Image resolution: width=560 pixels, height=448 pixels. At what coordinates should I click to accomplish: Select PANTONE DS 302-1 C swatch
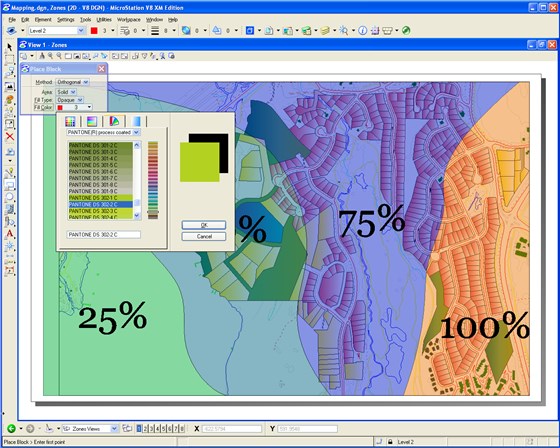(100, 198)
